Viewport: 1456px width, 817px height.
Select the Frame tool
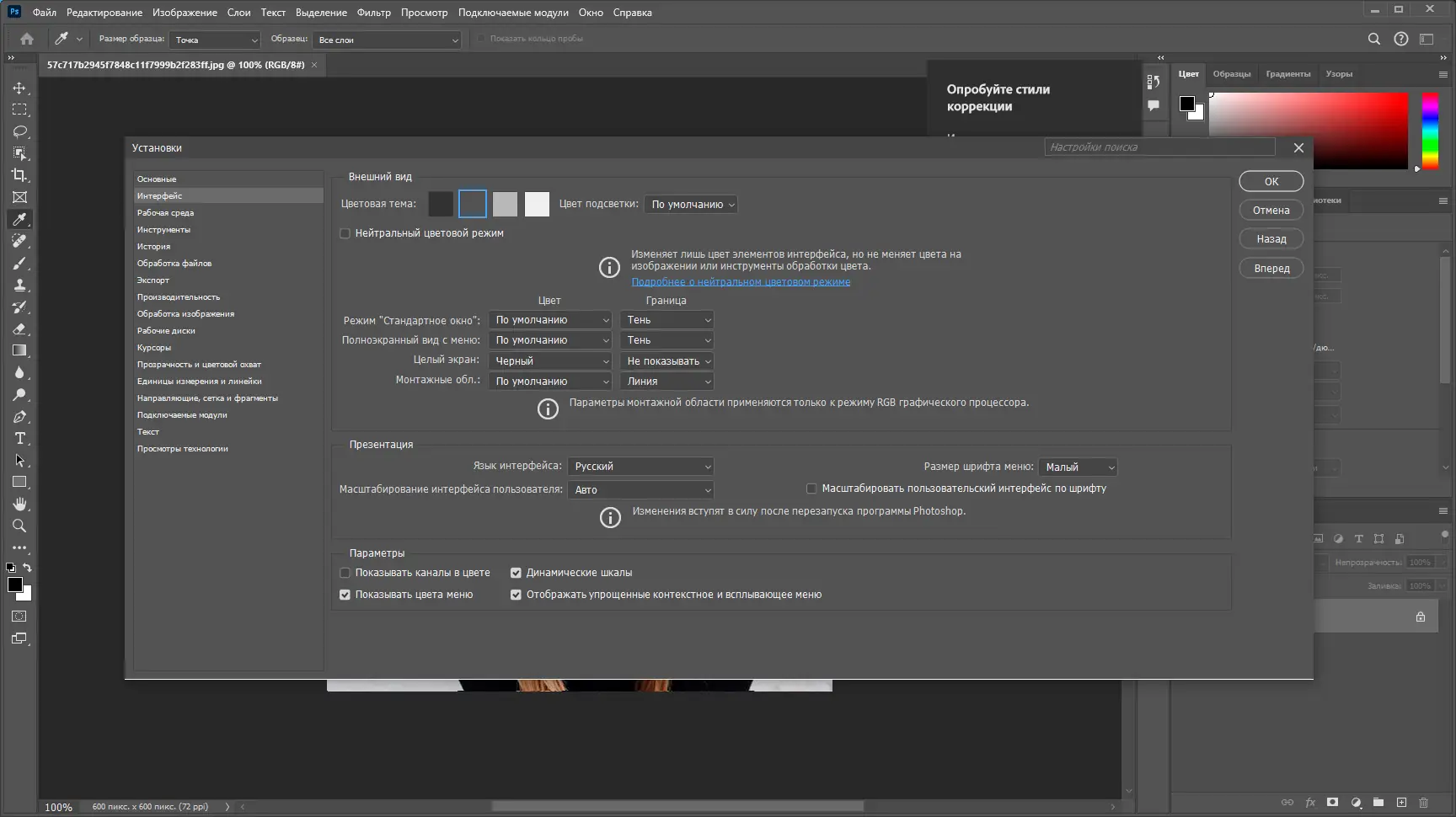pyautogui.click(x=19, y=197)
